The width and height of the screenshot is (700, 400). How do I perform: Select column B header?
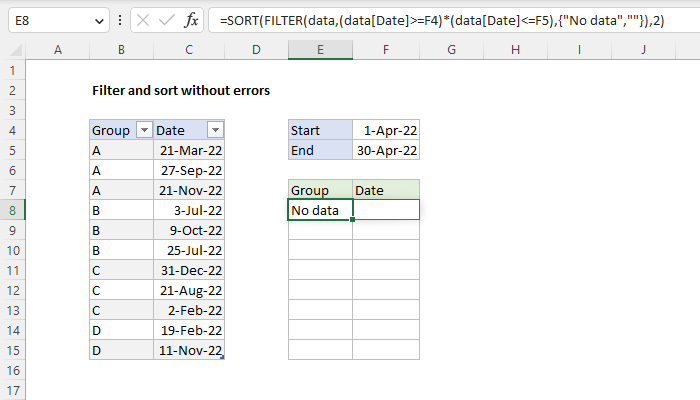pyautogui.click(x=121, y=50)
